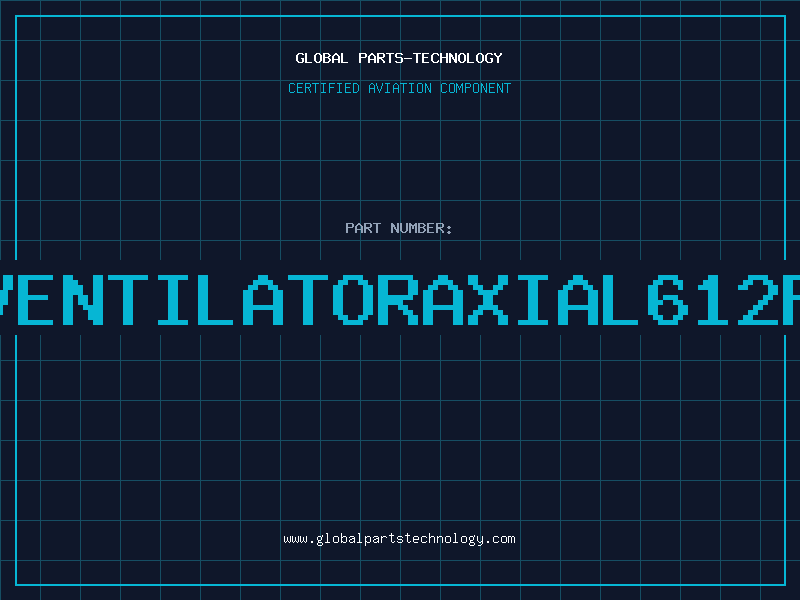Click the PART NUMBER: label
Viewport: 800px width, 600px height.
coord(399,228)
